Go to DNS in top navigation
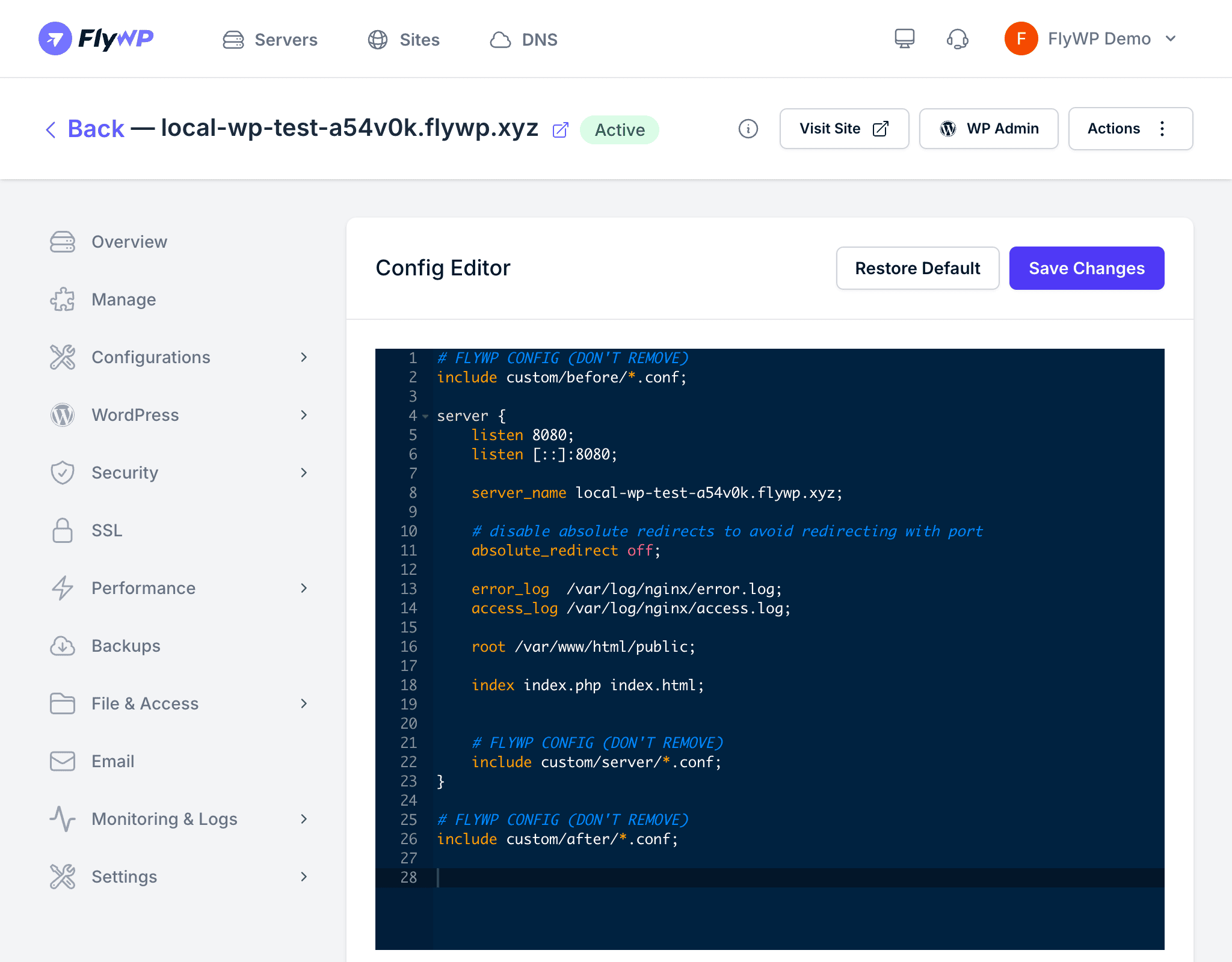Image resolution: width=1232 pixels, height=962 pixels. 523,40
